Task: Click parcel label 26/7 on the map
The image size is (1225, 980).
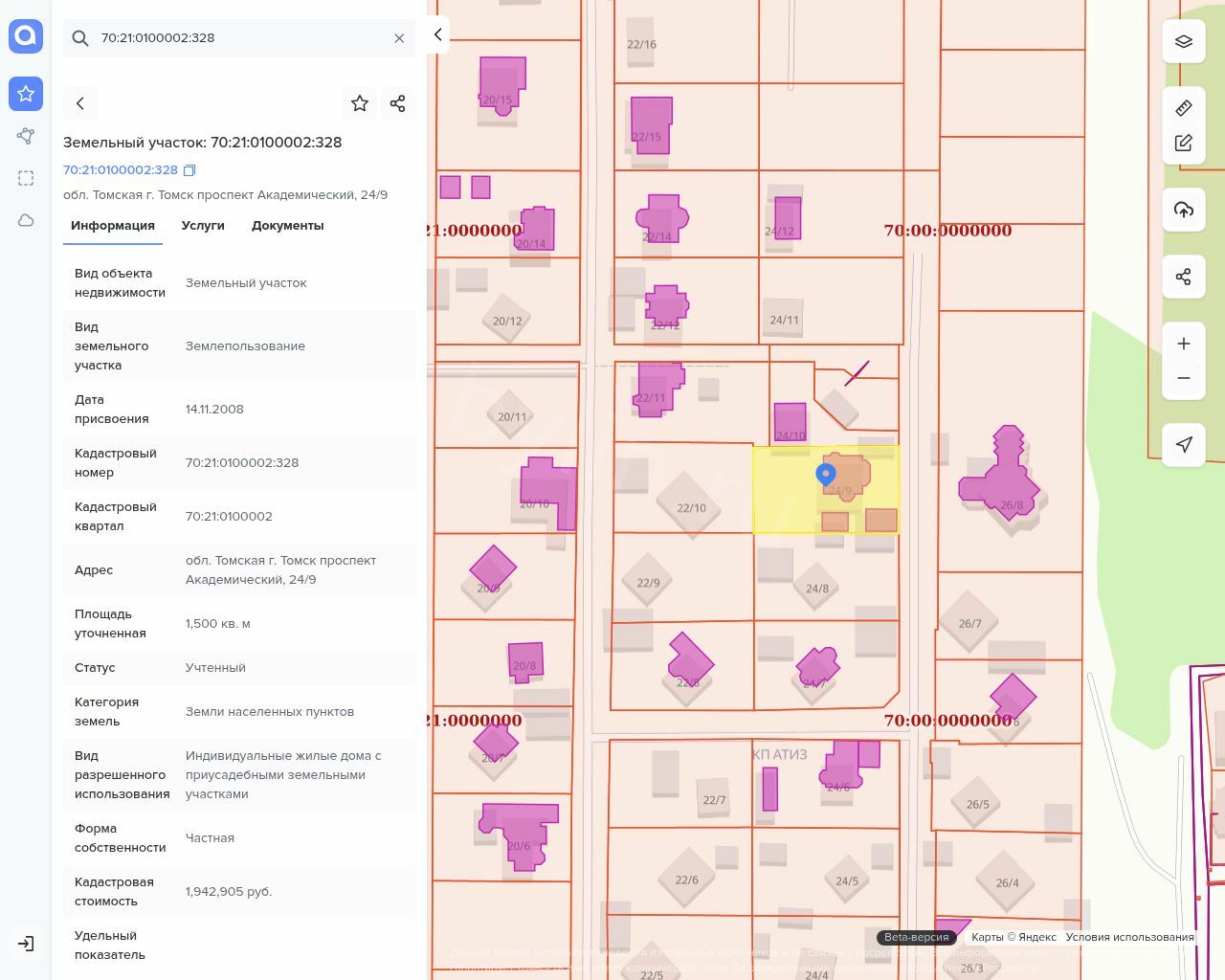Action: (x=969, y=623)
